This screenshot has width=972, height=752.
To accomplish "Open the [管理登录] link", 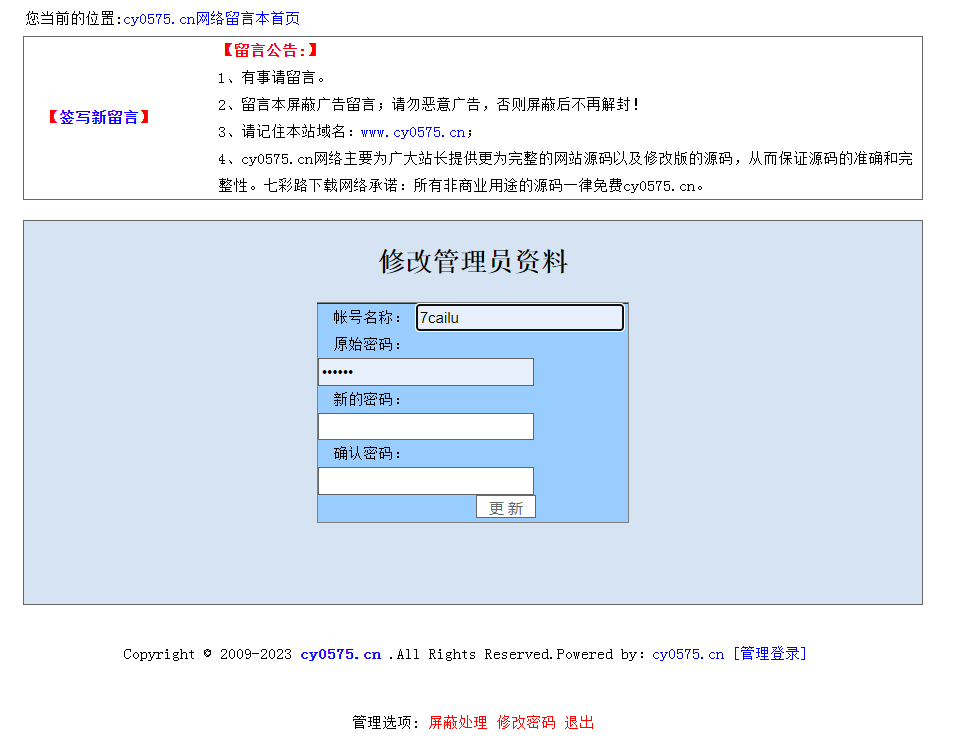I will [x=769, y=654].
